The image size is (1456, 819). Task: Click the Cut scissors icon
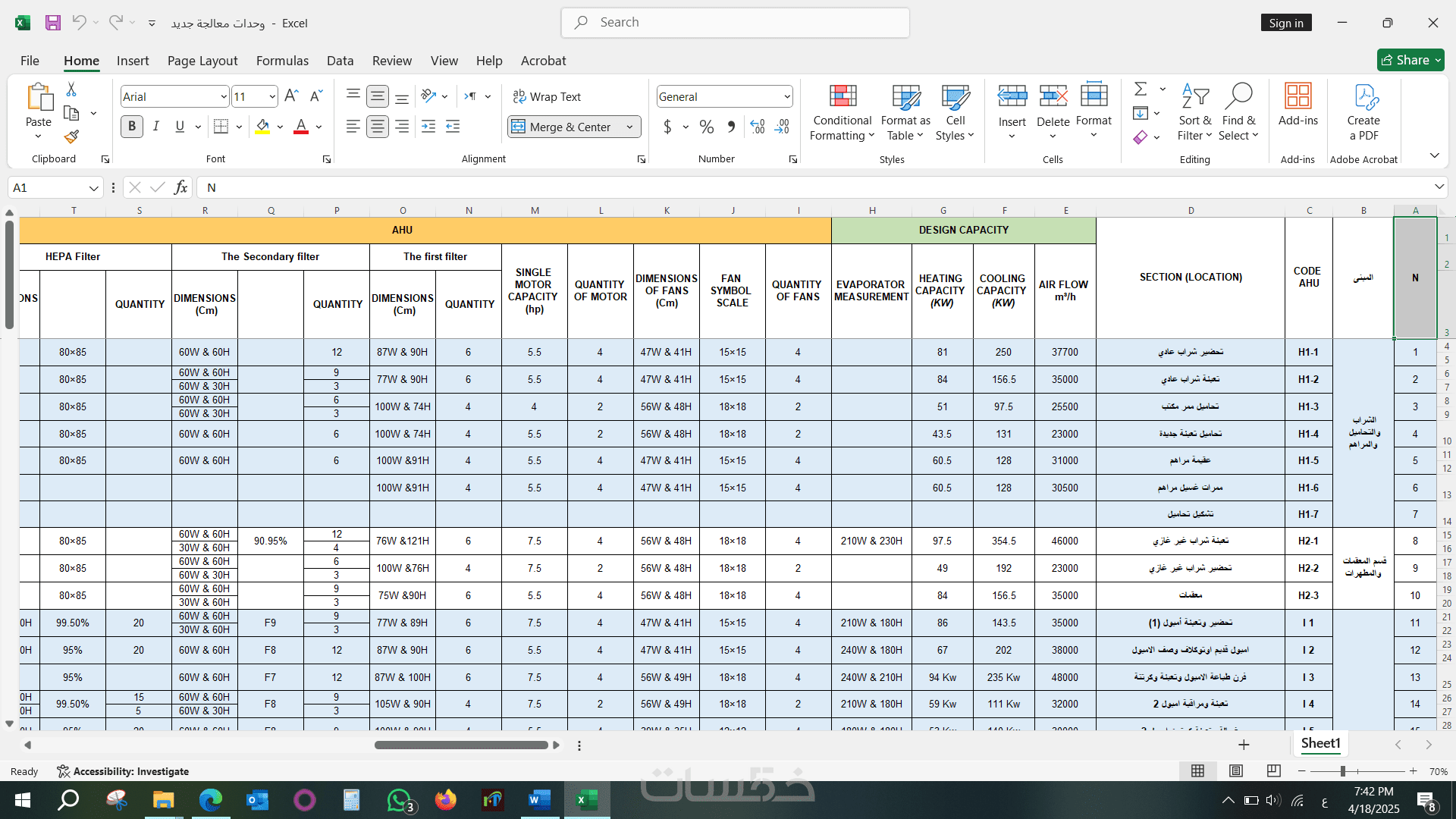coord(71,89)
